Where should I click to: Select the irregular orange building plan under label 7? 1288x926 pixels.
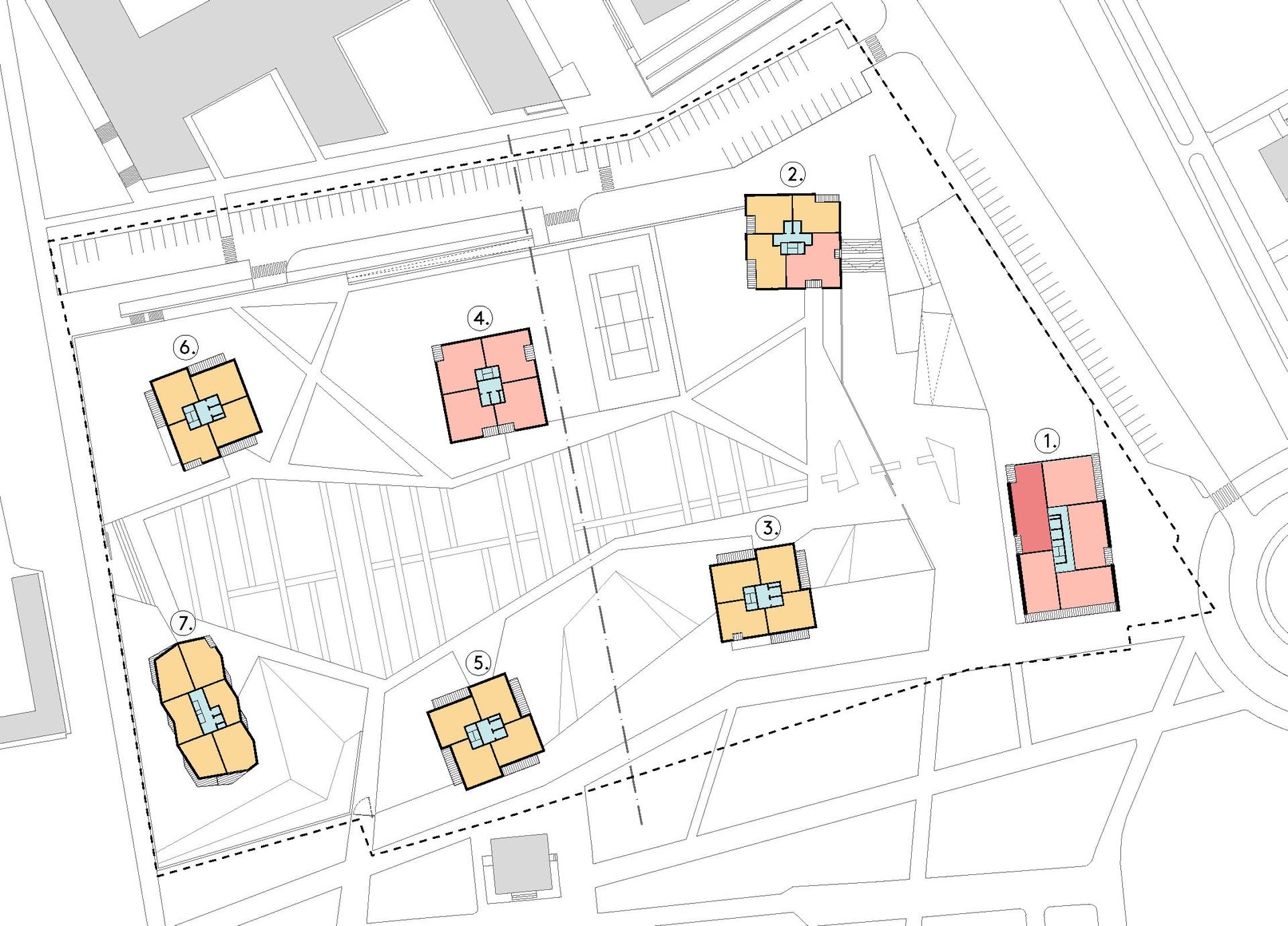point(203,712)
